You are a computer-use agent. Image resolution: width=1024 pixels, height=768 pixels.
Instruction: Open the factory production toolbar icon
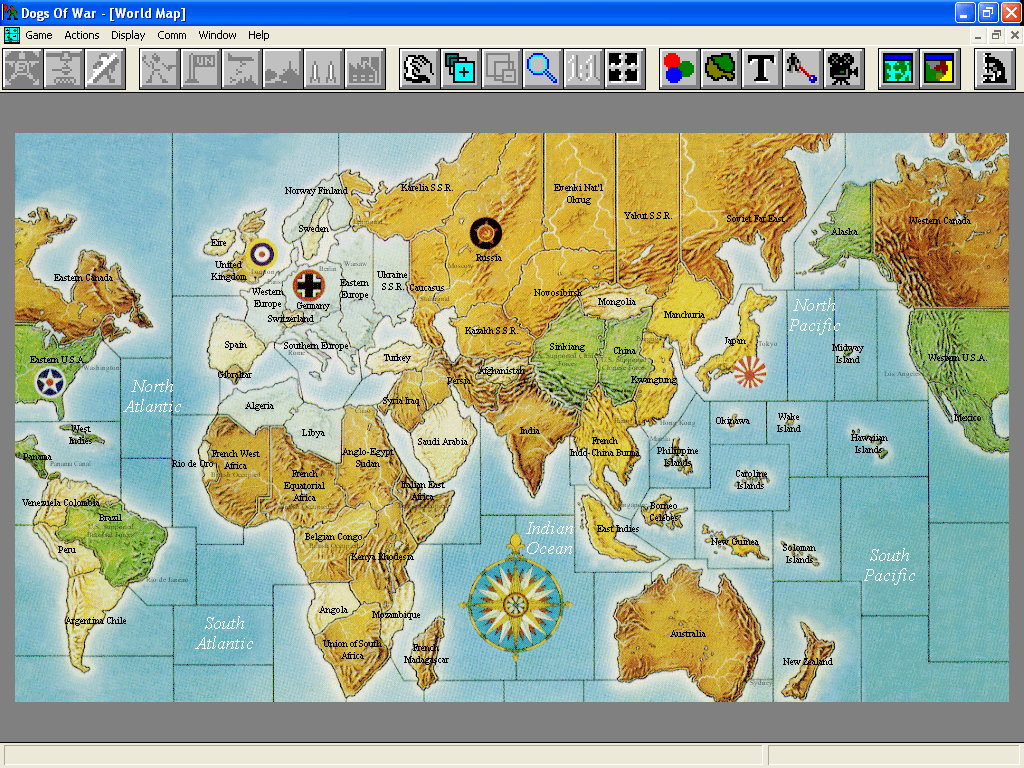point(365,69)
